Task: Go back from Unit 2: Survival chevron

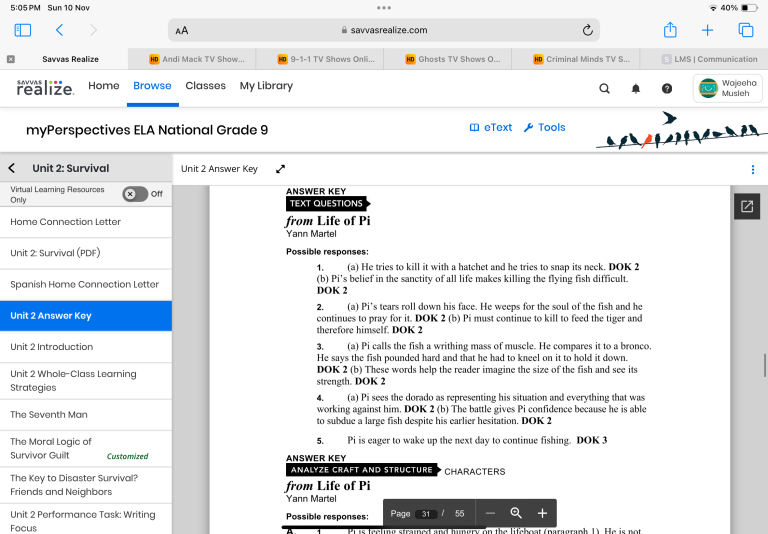Action: click(12, 168)
